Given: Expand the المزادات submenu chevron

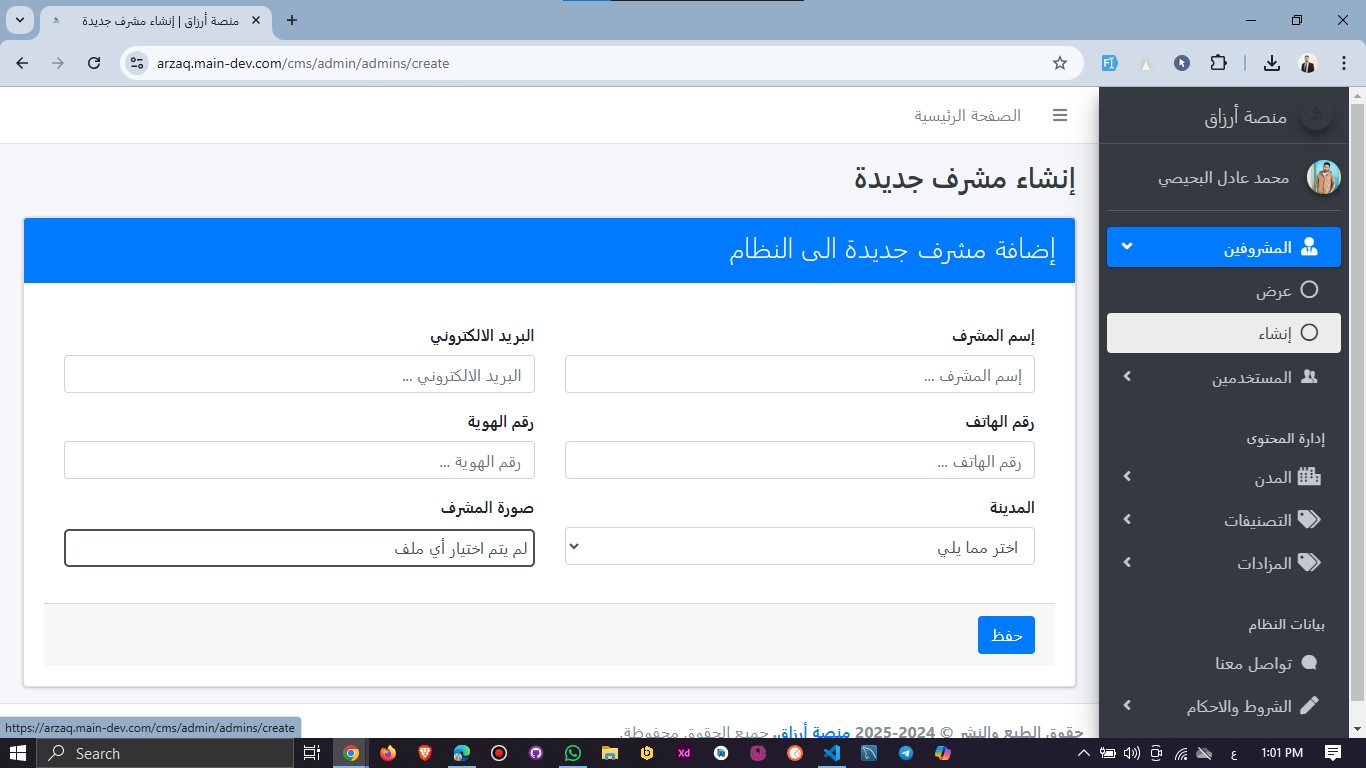Looking at the screenshot, I should [1127, 563].
